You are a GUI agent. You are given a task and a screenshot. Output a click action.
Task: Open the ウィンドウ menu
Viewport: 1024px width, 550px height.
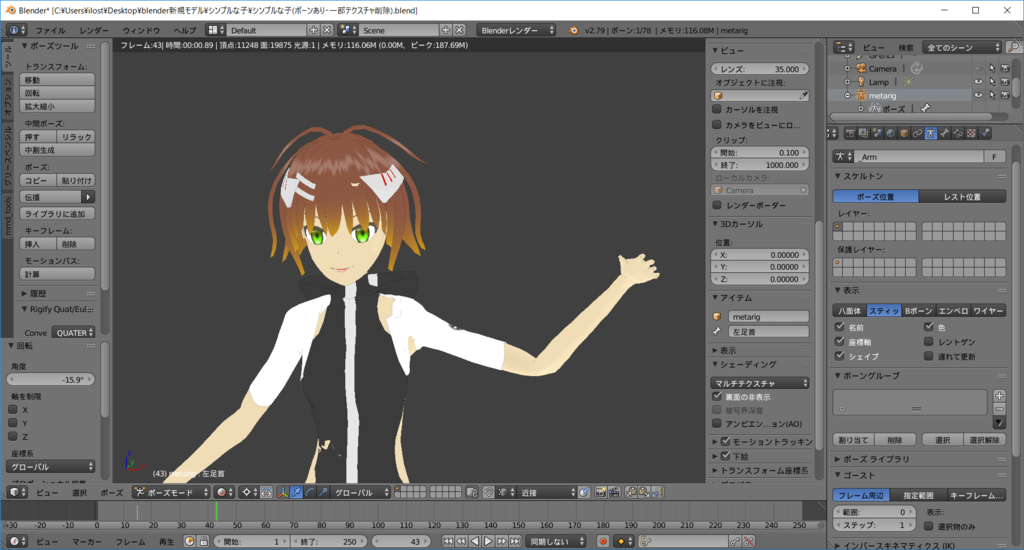pyautogui.click(x=141, y=30)
